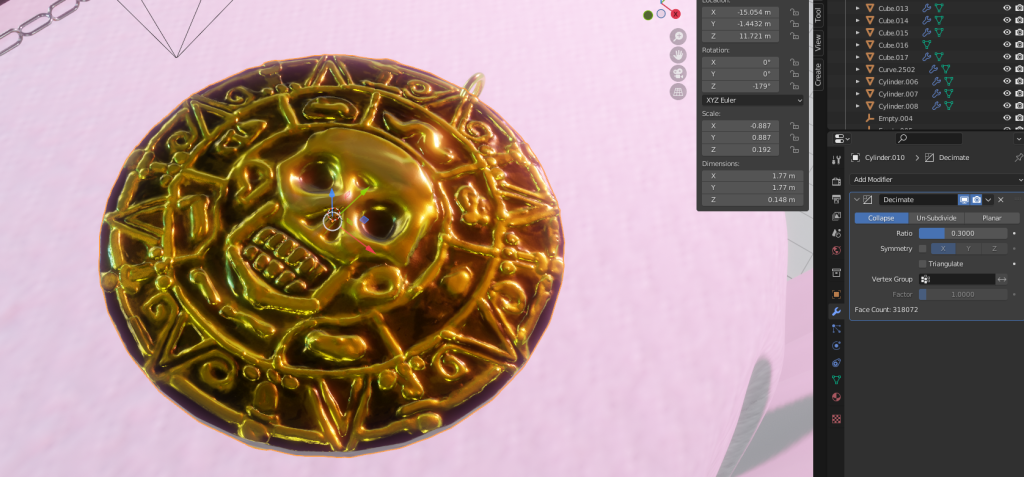Switch to the View sidebar tab

click(x=818, y=43)
